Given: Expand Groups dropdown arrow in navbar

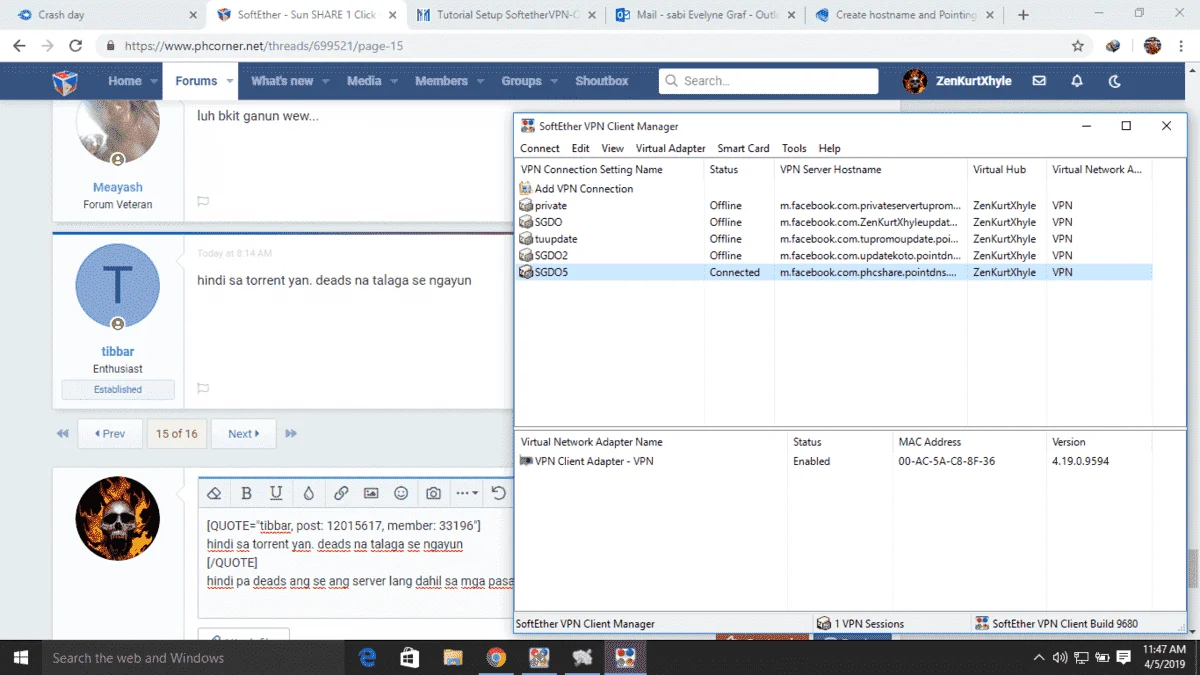Looking at the screenshot, I should (552, 82).
